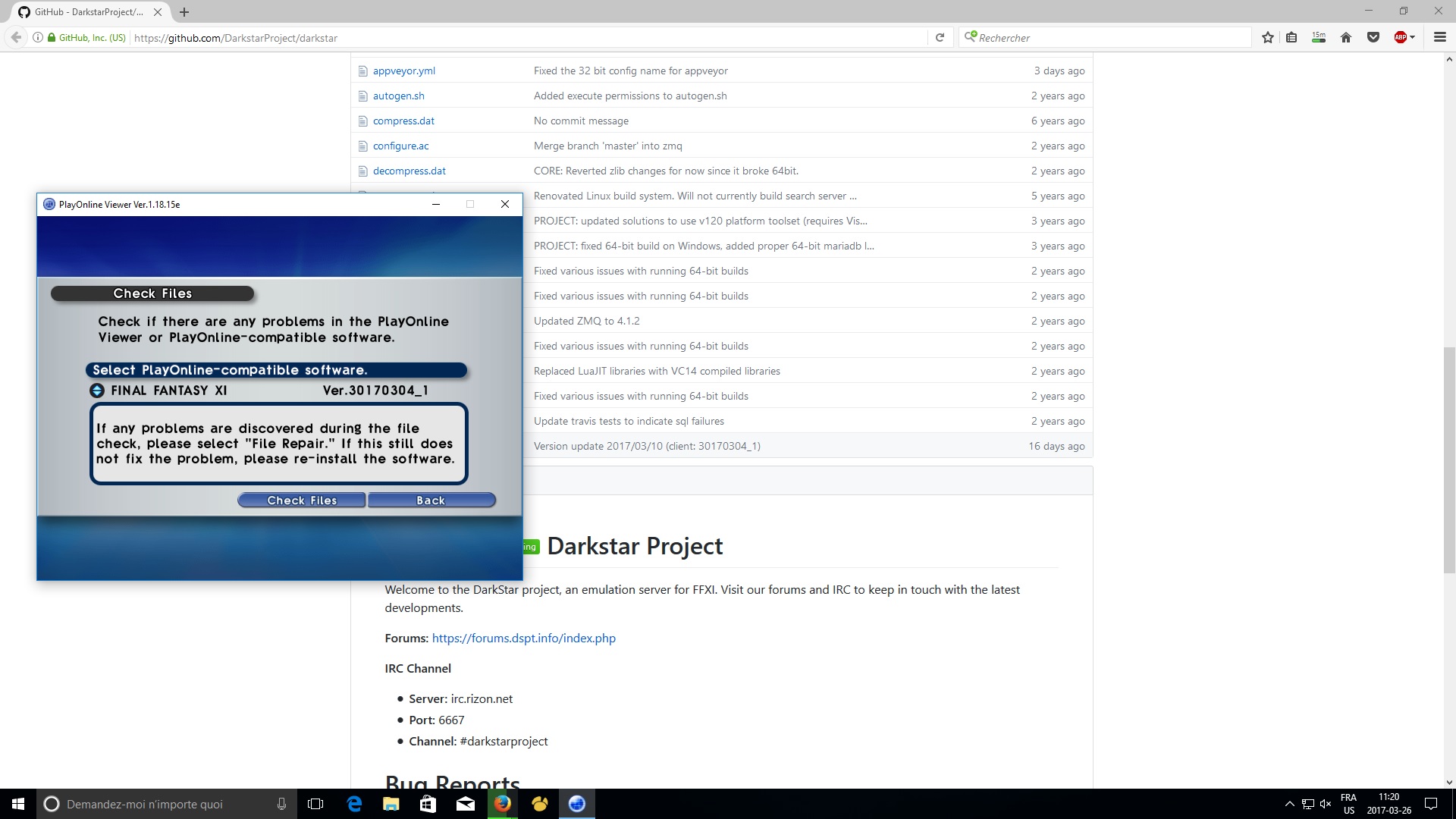Open the bookmarks list icon
The image size is (1456, 819).
point(1291,37)
